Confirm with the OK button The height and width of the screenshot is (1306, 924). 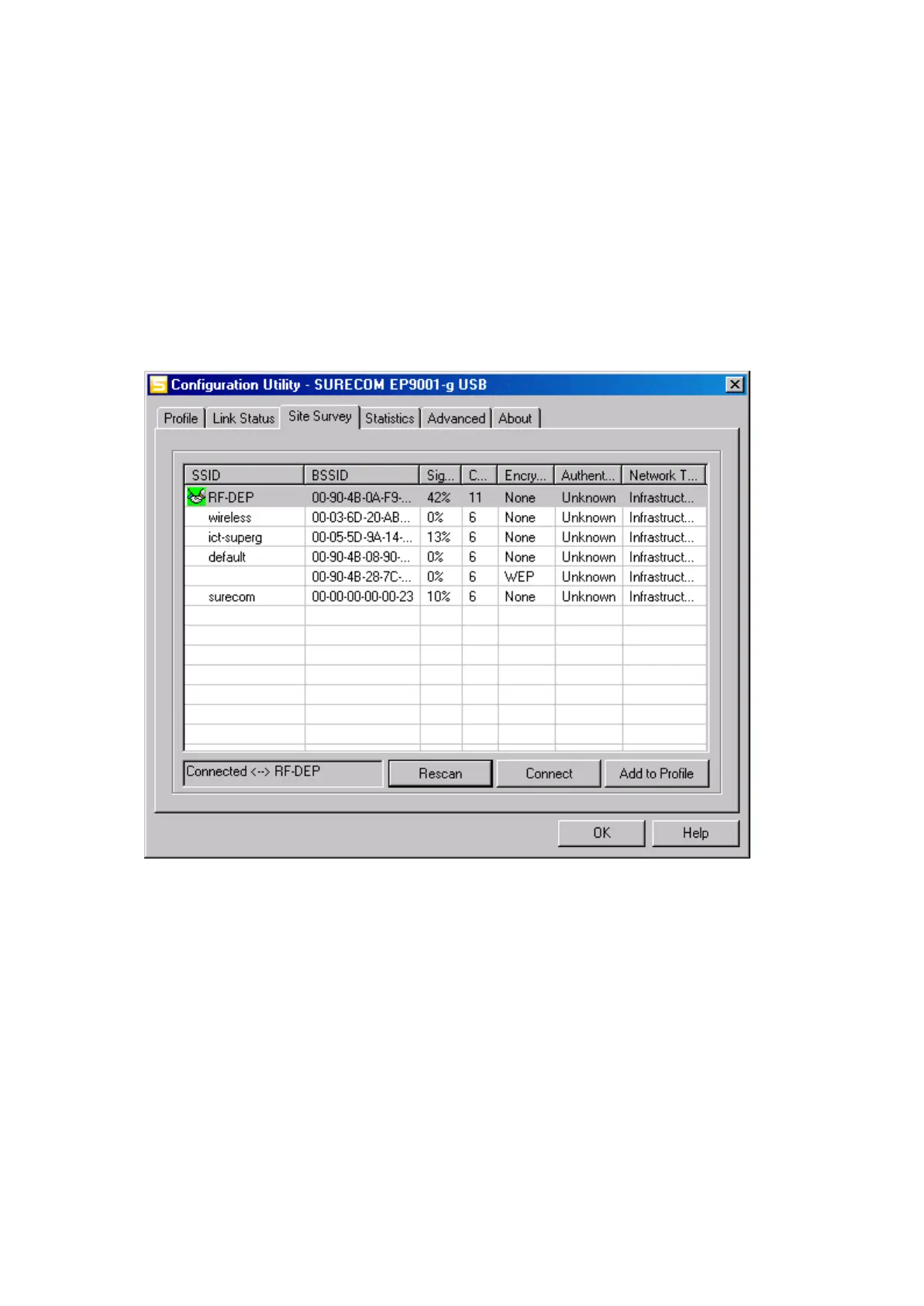pos(602,833)
